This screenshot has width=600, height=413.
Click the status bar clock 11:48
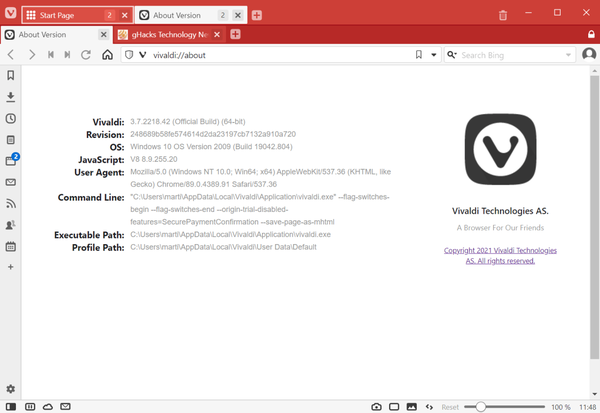pos(587,407)
